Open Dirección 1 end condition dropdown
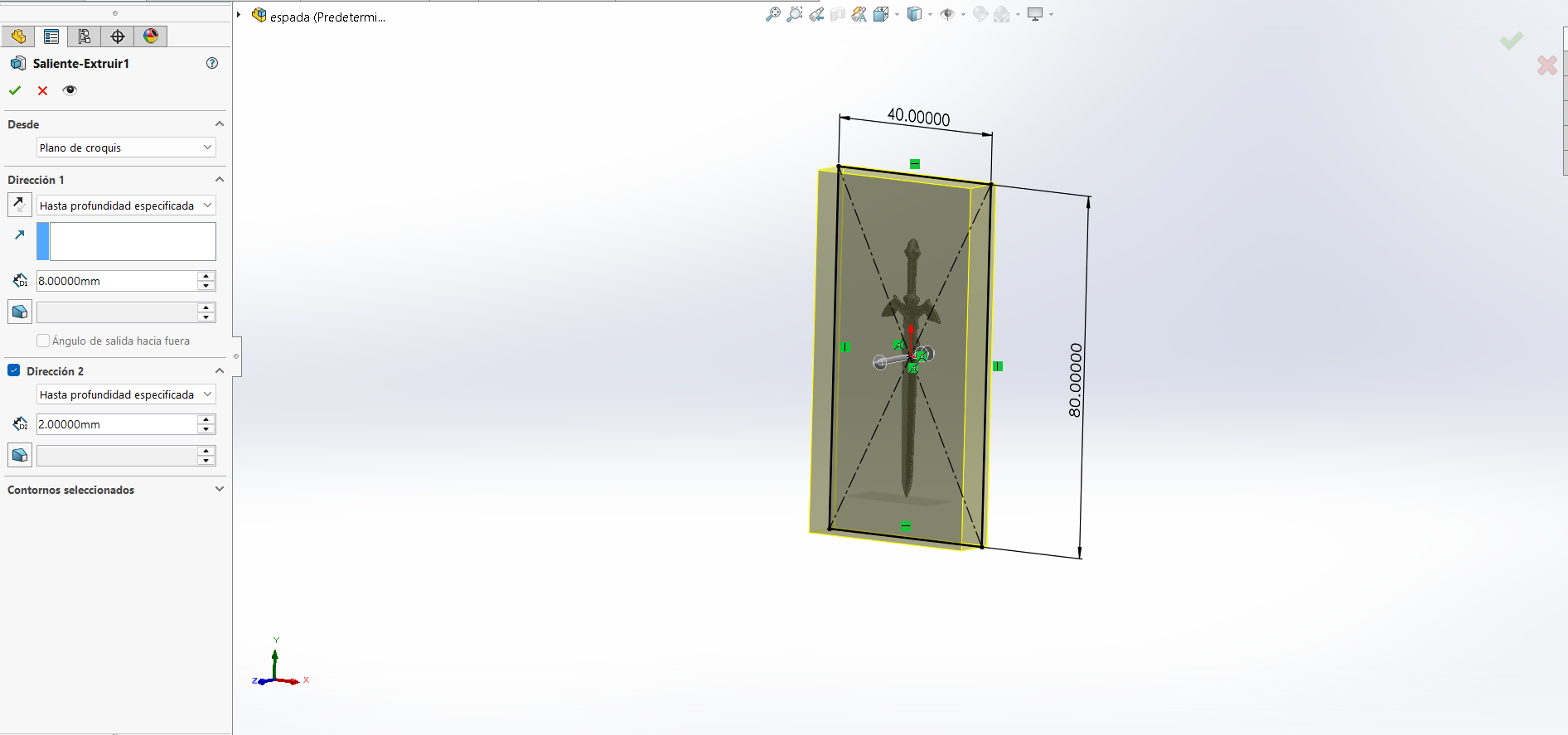Viewport: 1568px width, 735px height. click(x=126, y=206)
